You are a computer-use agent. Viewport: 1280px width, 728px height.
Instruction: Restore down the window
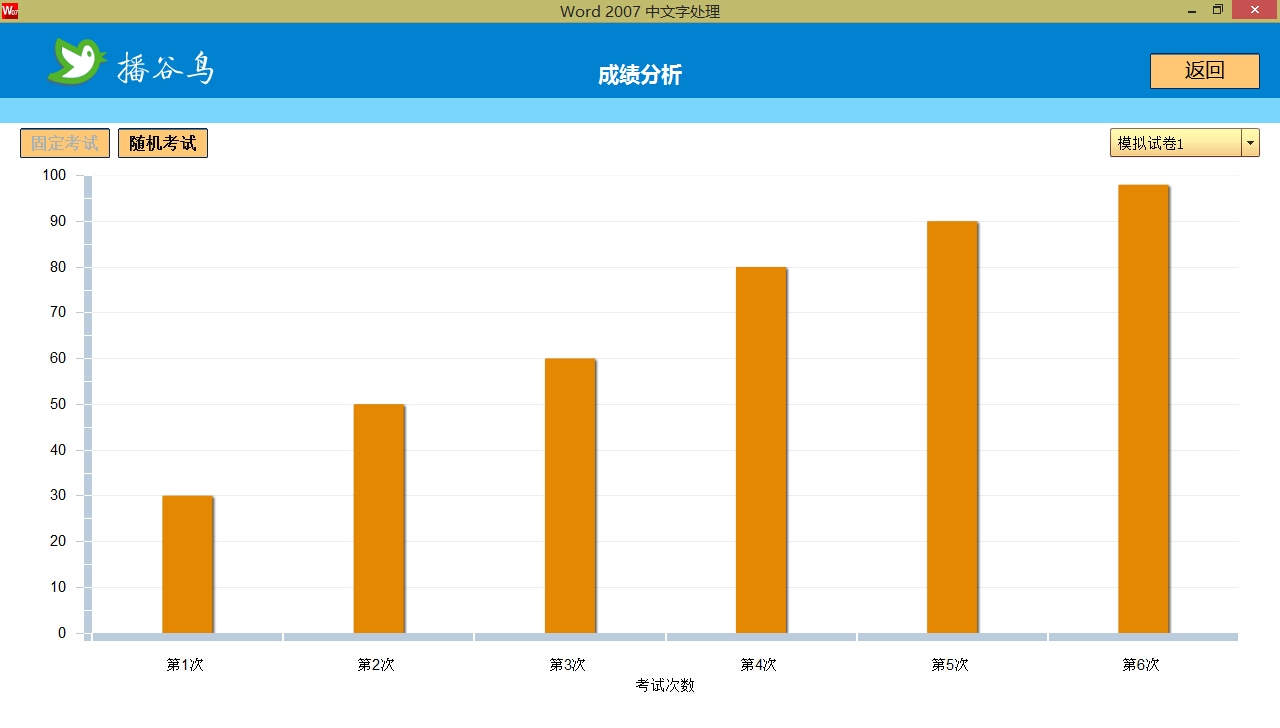point(1218,11)
